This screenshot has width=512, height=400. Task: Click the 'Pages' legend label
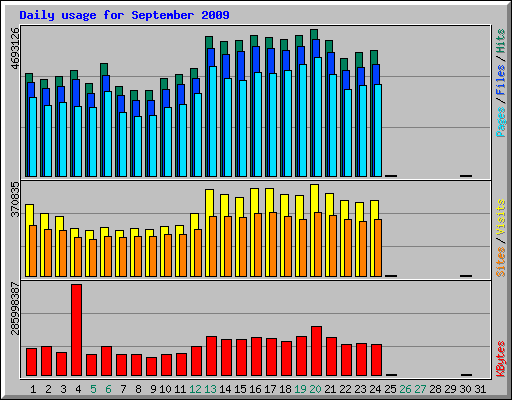[x=501, y=122]
